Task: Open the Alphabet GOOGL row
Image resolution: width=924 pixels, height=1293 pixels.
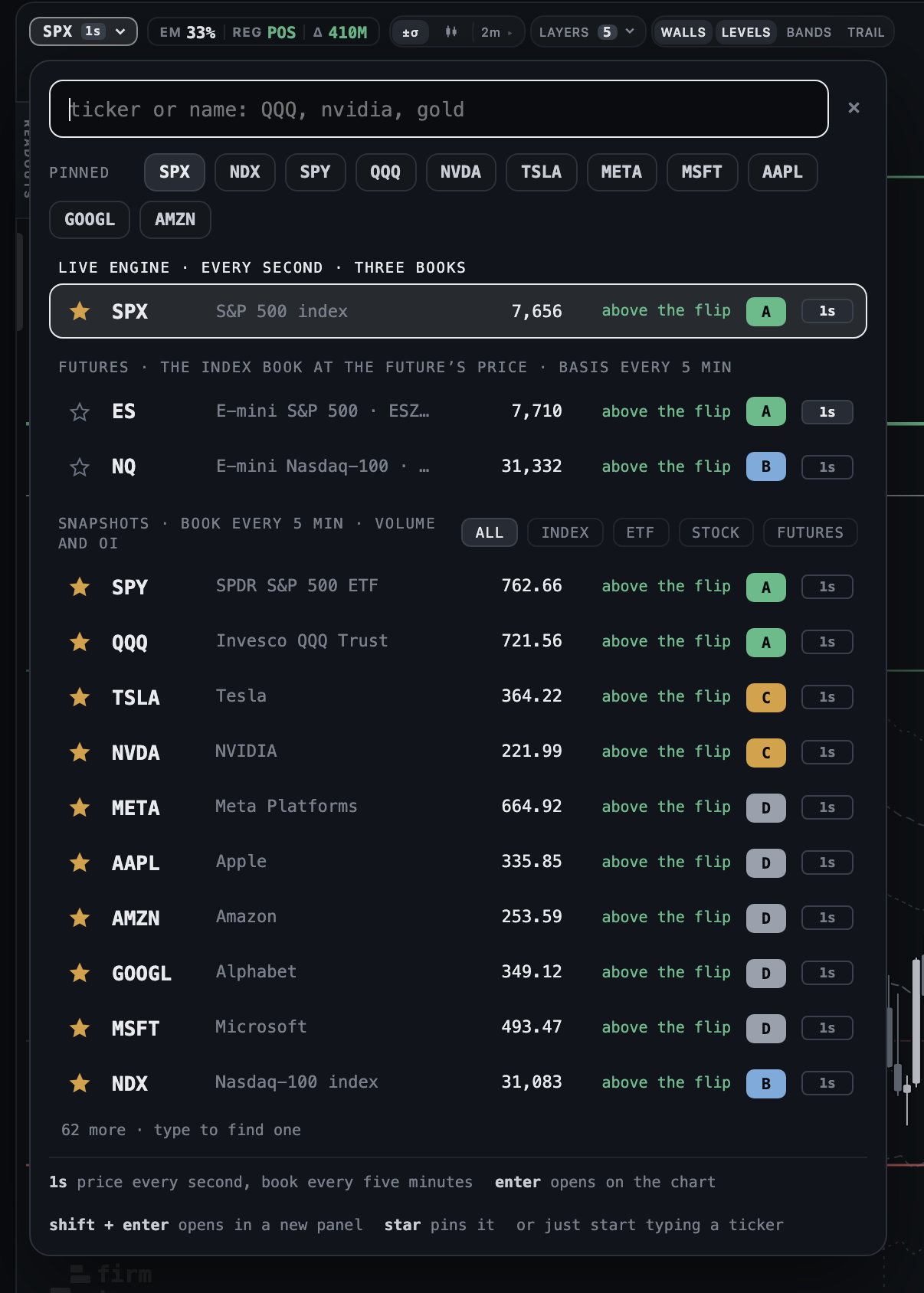Action: [x=458, y=973]
